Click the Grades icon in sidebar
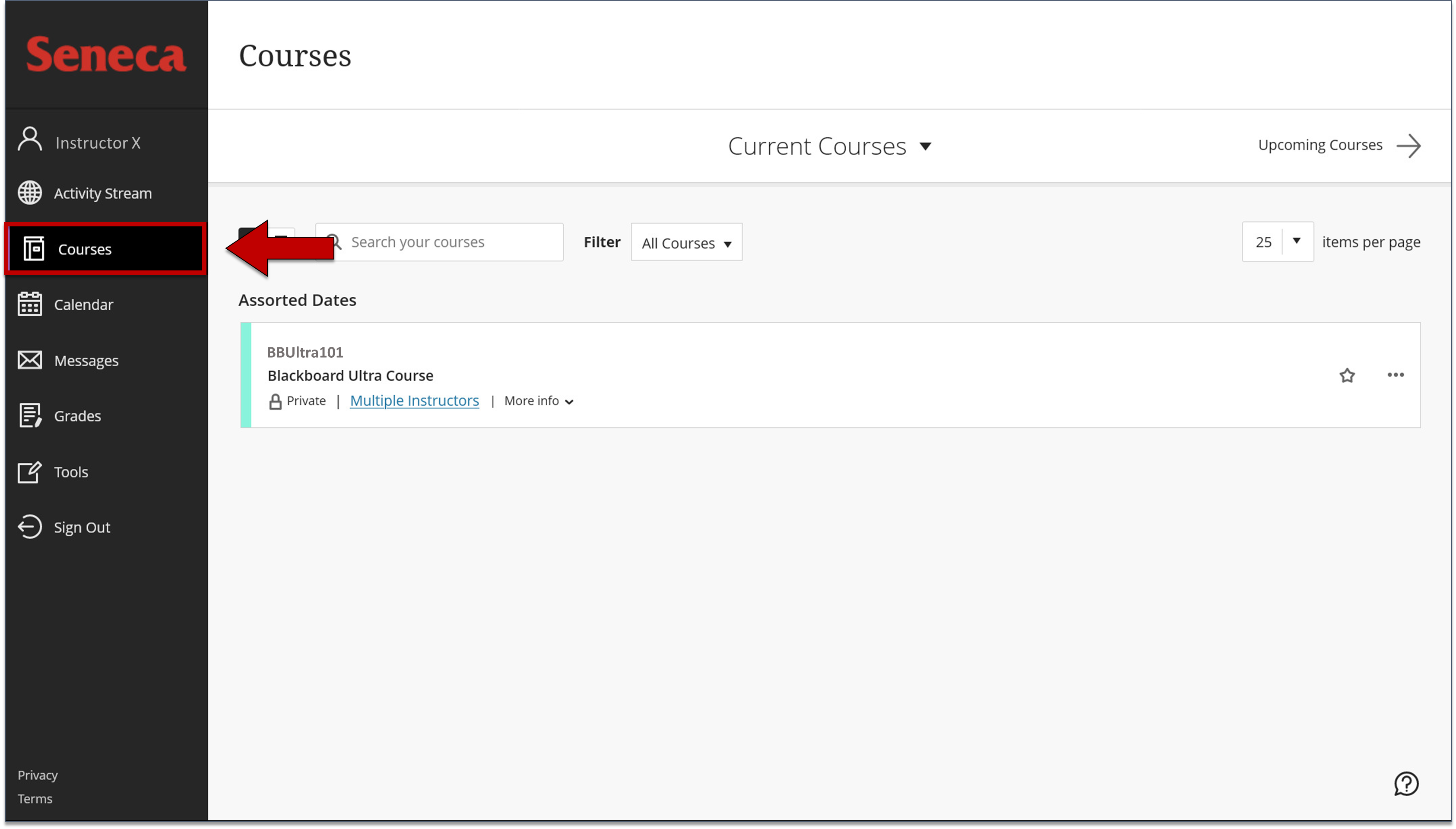Viewport: 1456px width, 829px height. (x=30, y=416)
